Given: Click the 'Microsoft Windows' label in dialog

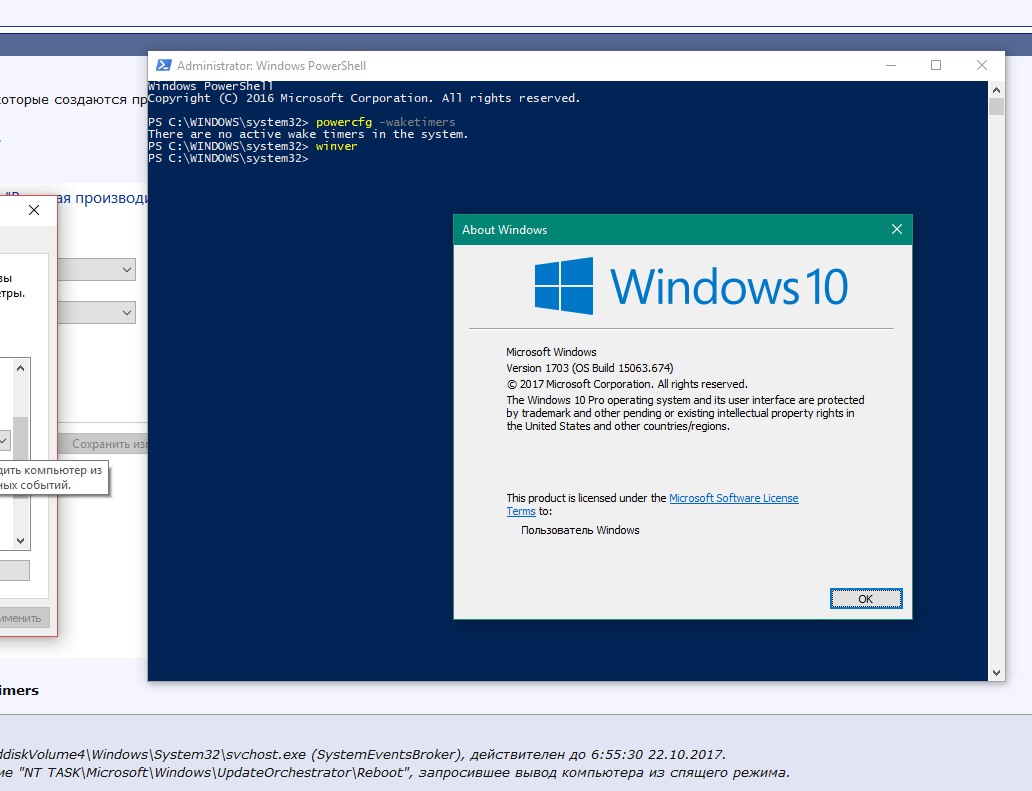Looking at the screenshot, I should pos(551,352).
